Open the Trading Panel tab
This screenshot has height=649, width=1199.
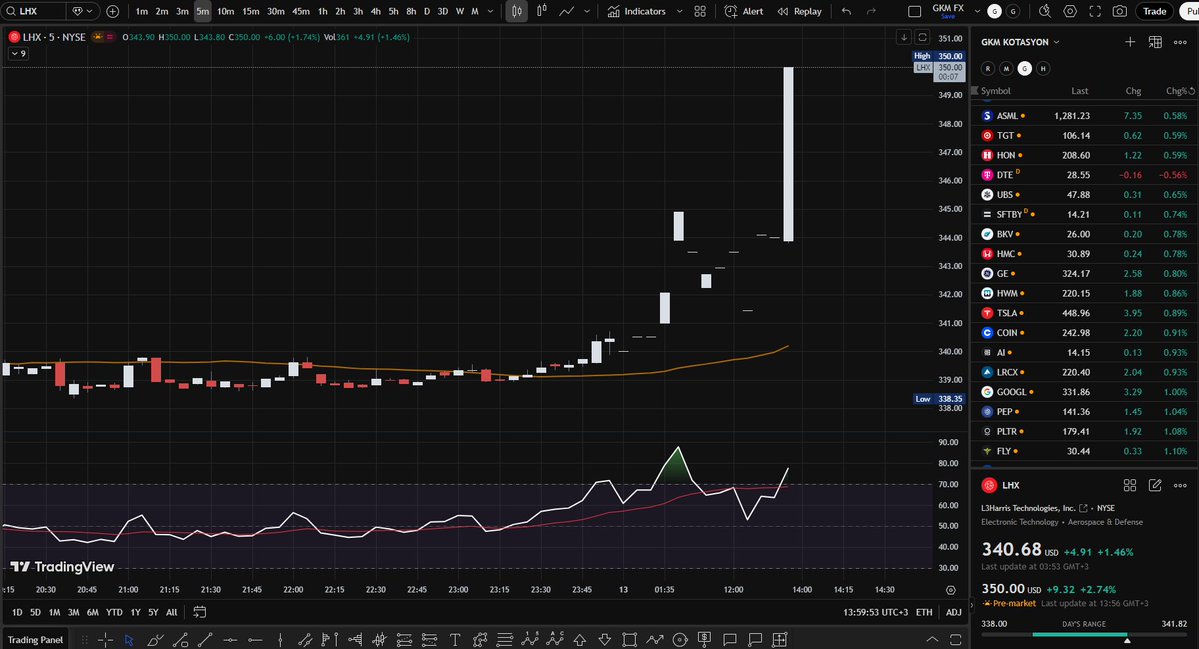[x=35, y=640]
